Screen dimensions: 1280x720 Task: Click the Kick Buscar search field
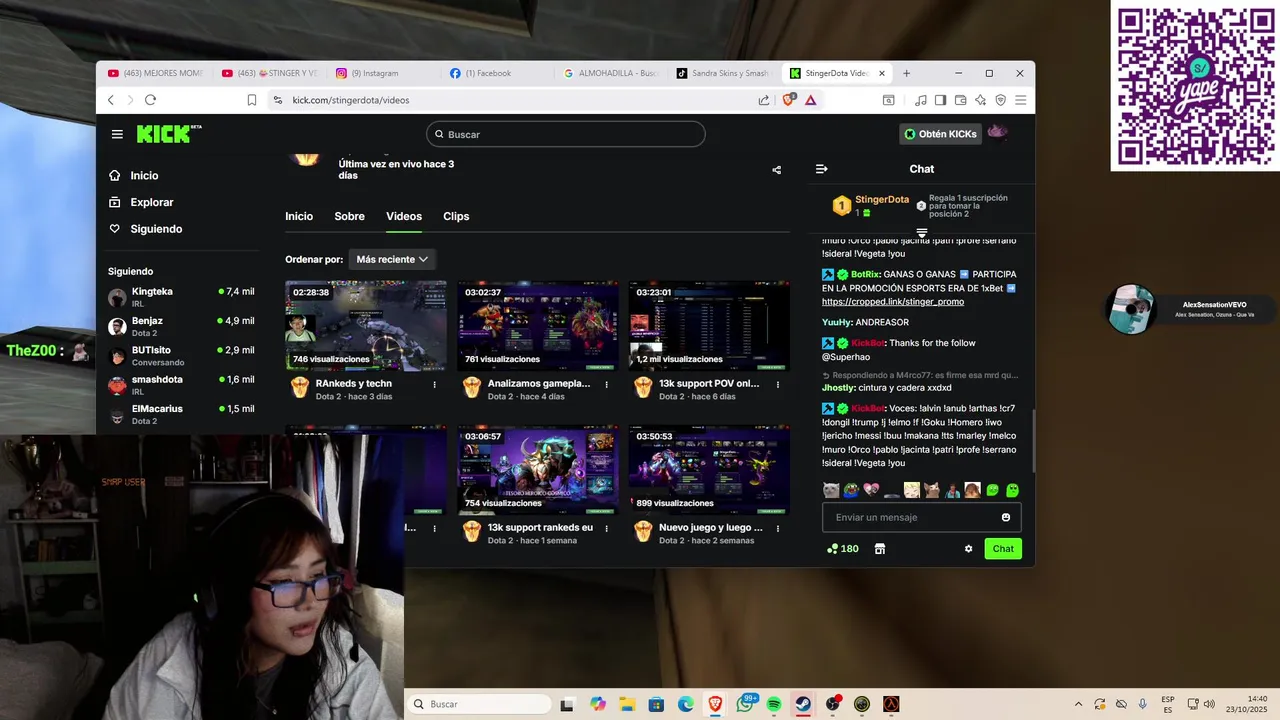(x=566, y=134)
